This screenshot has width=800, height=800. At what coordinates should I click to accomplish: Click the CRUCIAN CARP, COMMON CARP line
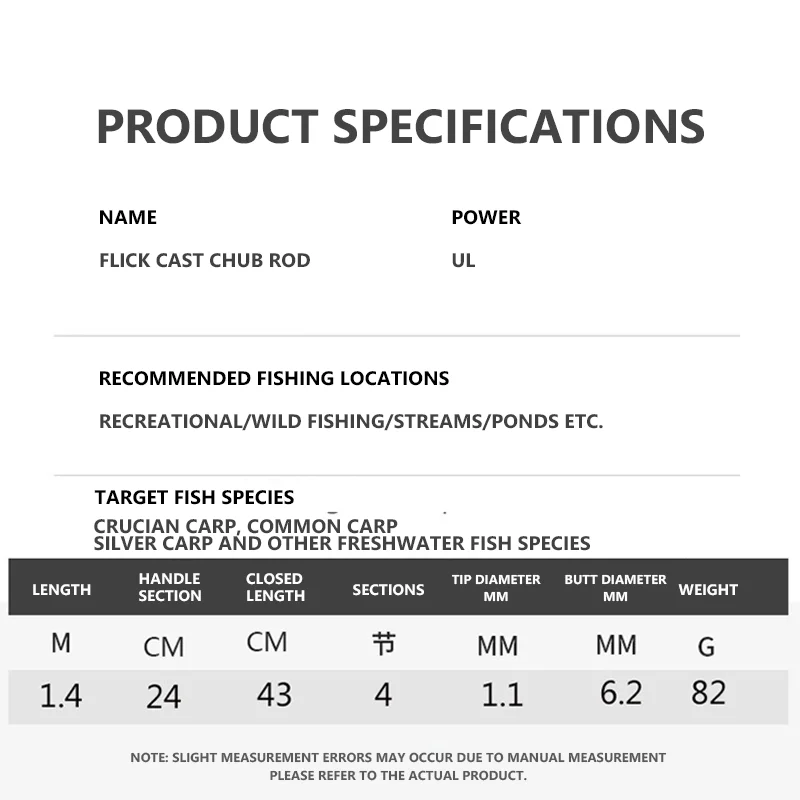pos(246,526)
